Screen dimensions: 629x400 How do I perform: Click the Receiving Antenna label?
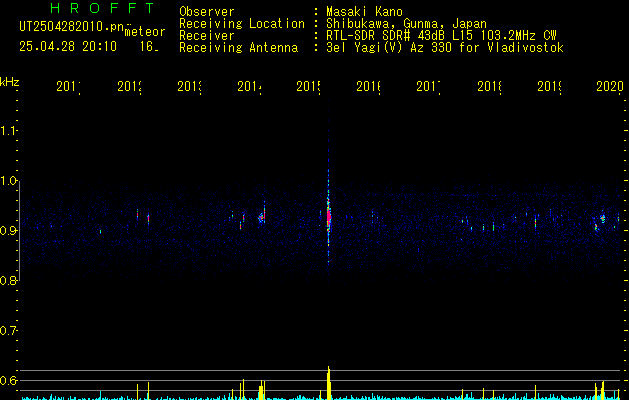pos(238,48)
